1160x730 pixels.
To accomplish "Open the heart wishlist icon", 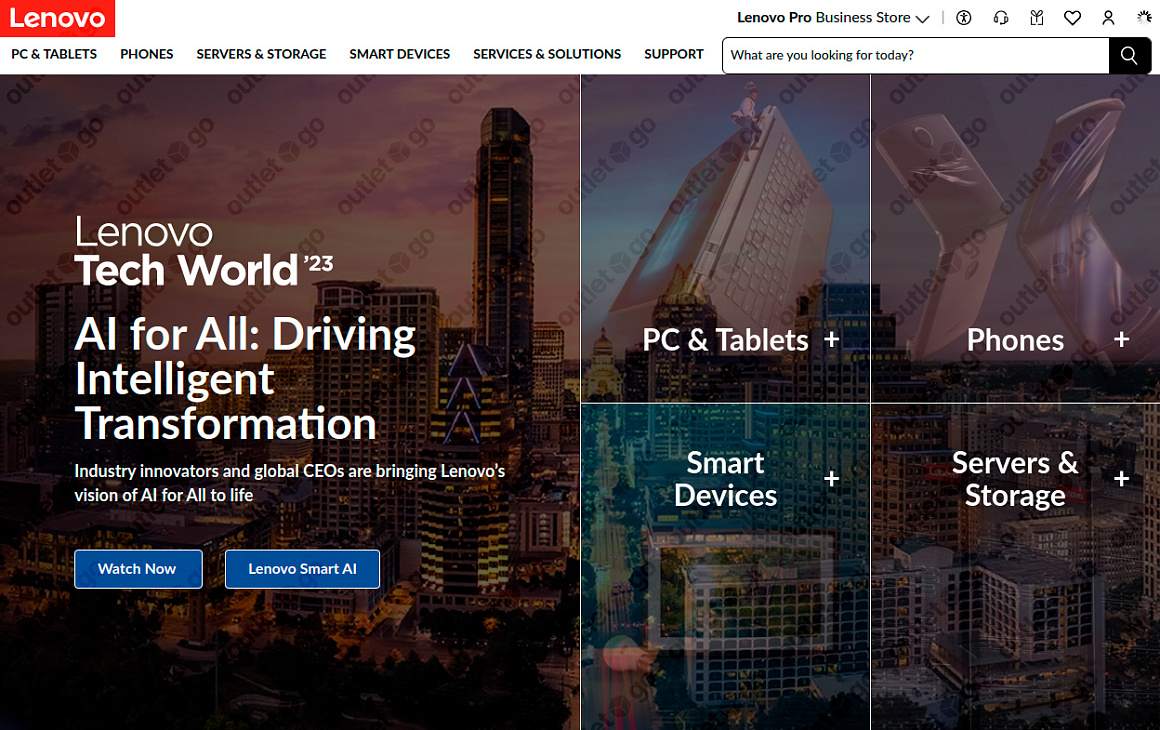I will tap(1072, 18).
